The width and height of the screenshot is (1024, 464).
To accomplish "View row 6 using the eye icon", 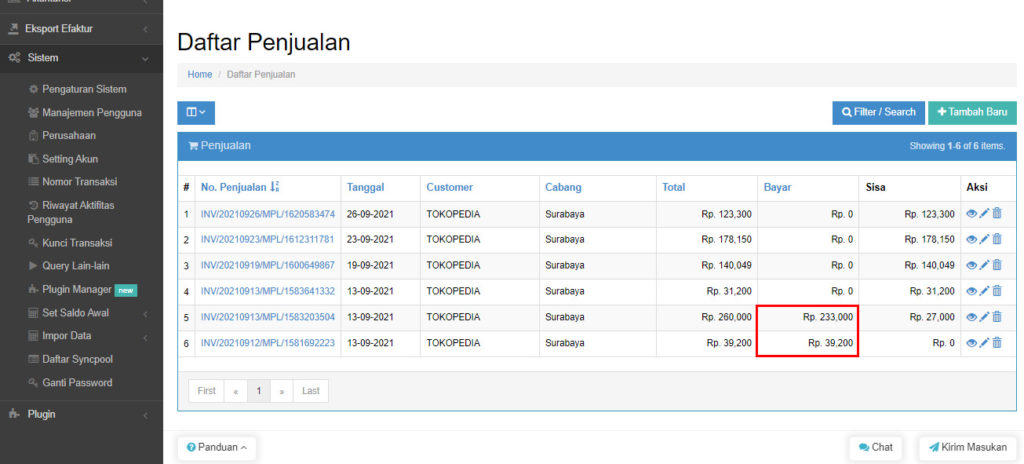I will pyautogui.click(x=971, y=343).
